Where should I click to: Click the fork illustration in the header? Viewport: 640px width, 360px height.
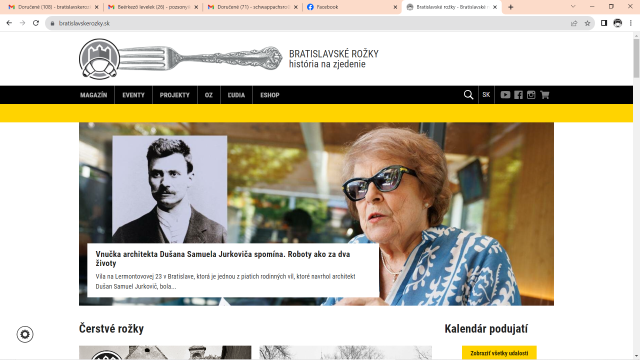tap(200, 58)
